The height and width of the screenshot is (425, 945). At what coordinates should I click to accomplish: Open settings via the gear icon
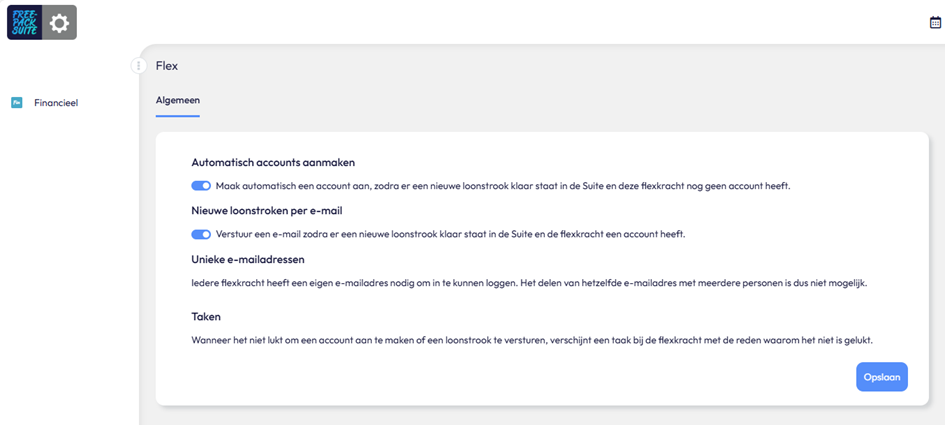tap(60, 23)
